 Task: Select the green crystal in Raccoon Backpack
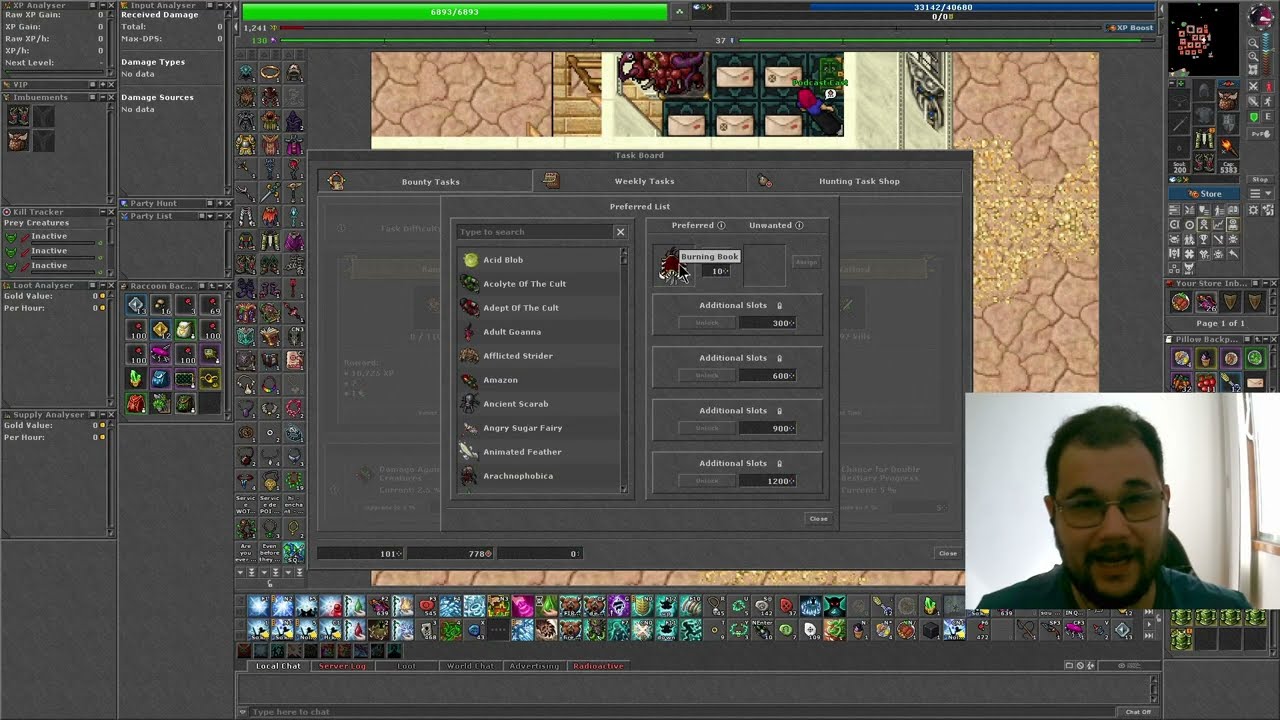click(136, 378)
